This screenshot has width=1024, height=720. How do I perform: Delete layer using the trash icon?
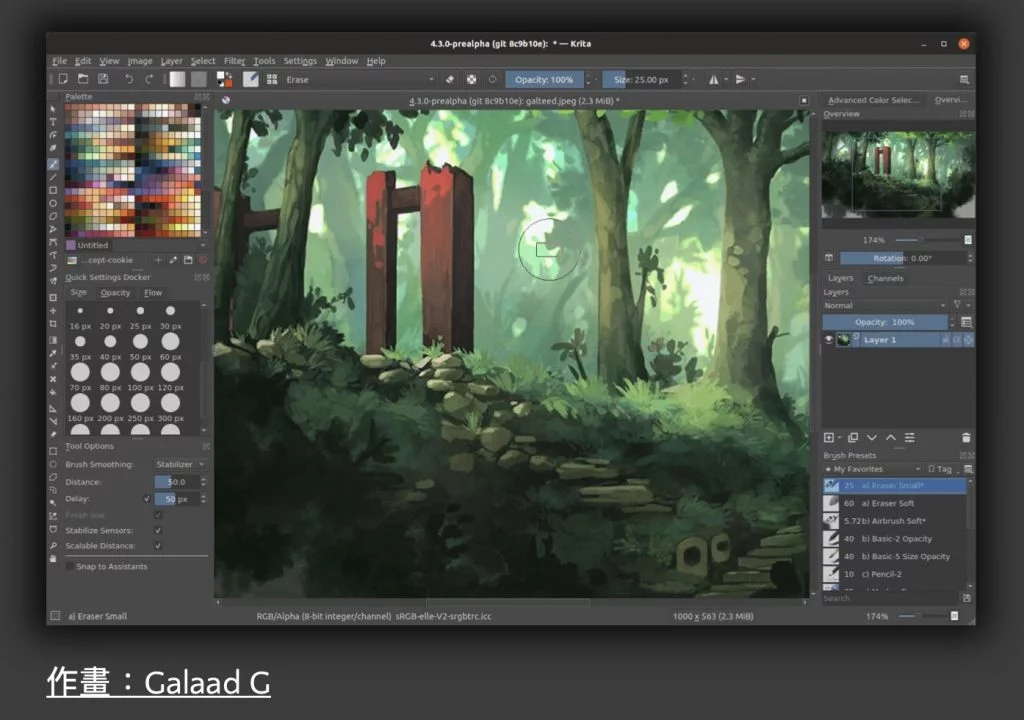(965, 437)
